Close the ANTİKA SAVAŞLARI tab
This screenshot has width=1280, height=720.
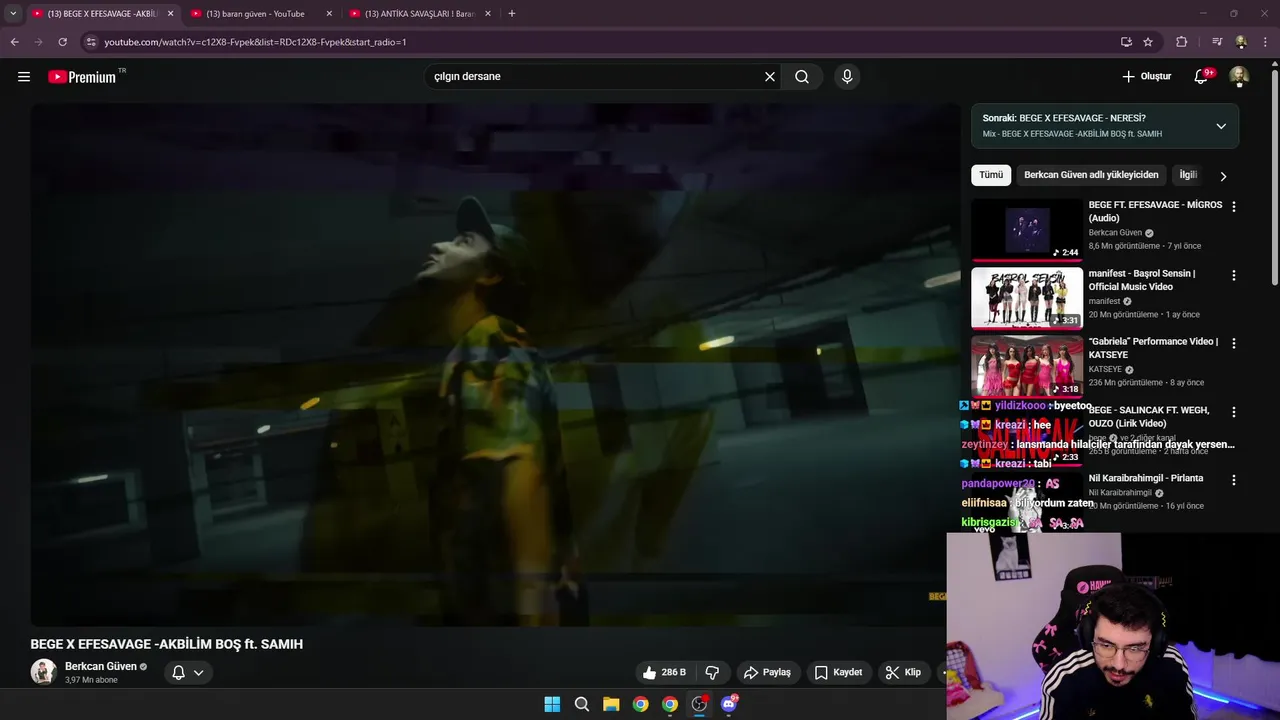[488, 14]
